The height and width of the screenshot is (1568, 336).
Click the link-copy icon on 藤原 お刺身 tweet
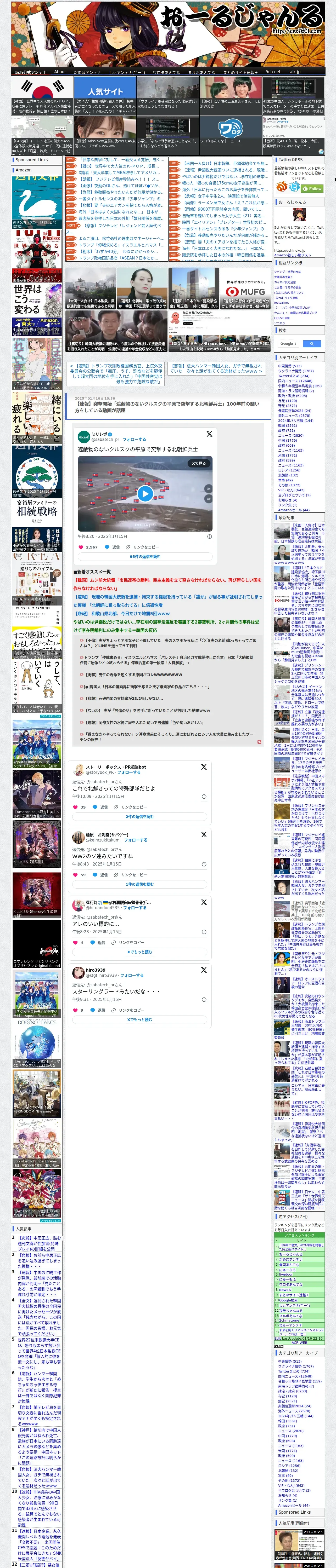point(116,874)
